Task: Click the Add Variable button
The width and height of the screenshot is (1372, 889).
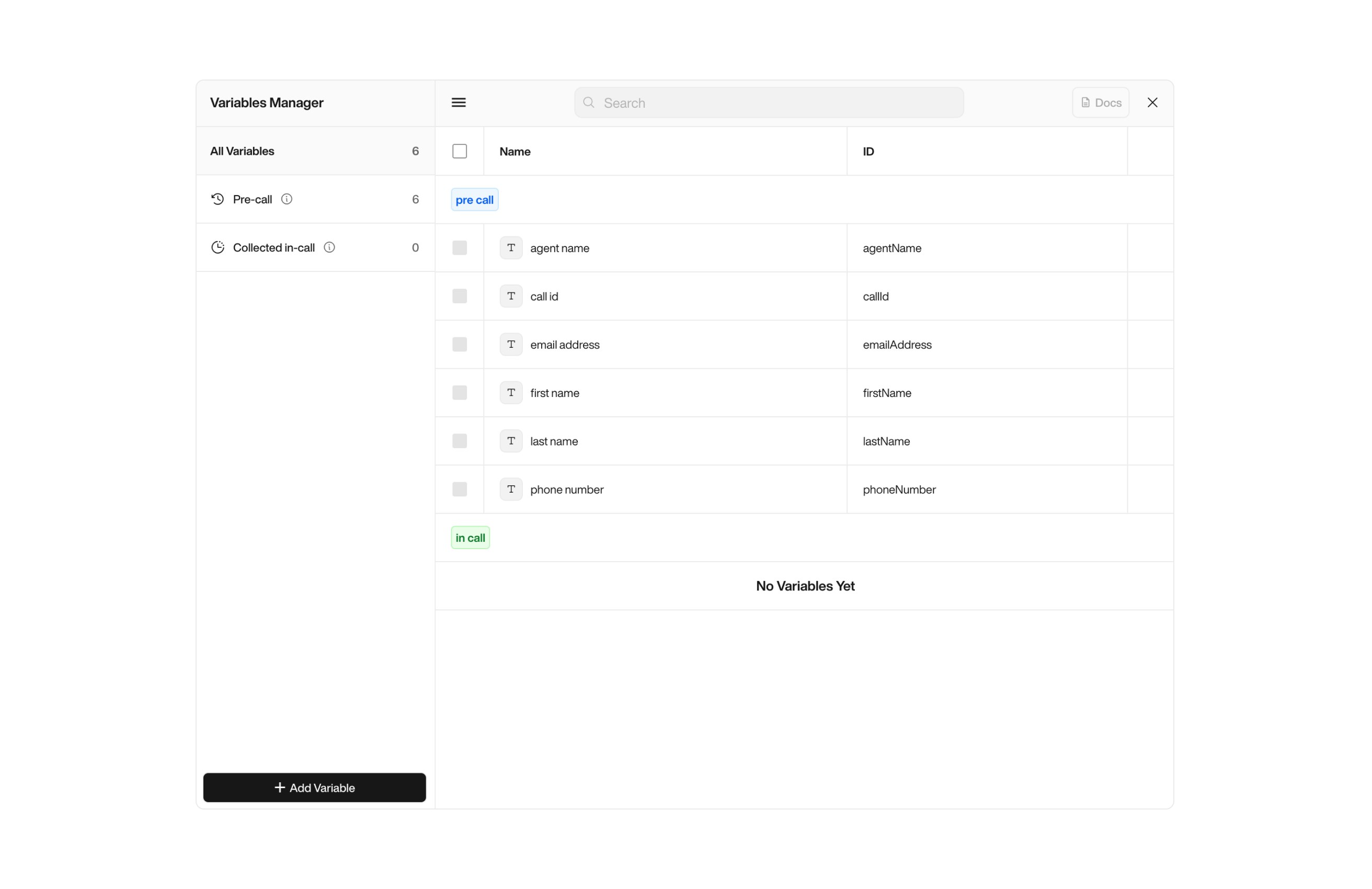Action: click(314, 788)
